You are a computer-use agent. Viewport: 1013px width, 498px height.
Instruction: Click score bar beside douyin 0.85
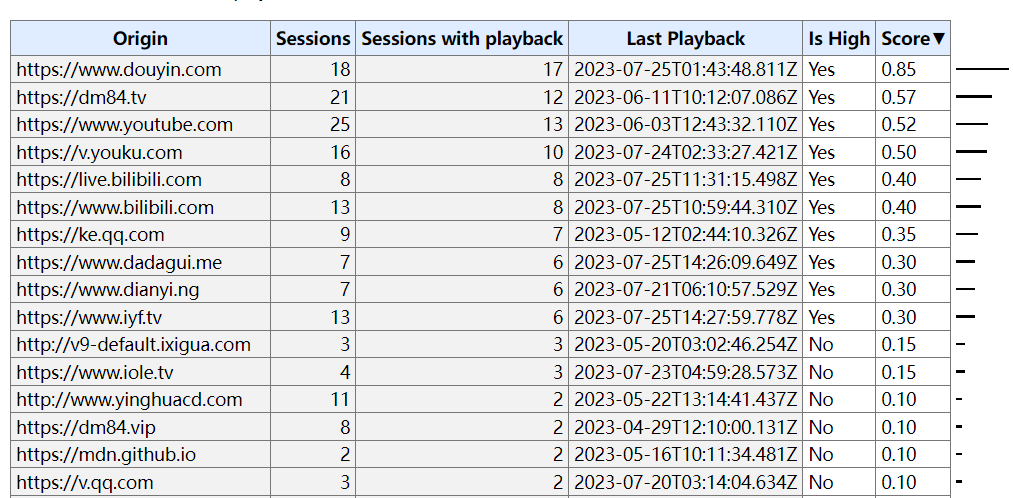point(982,68)
